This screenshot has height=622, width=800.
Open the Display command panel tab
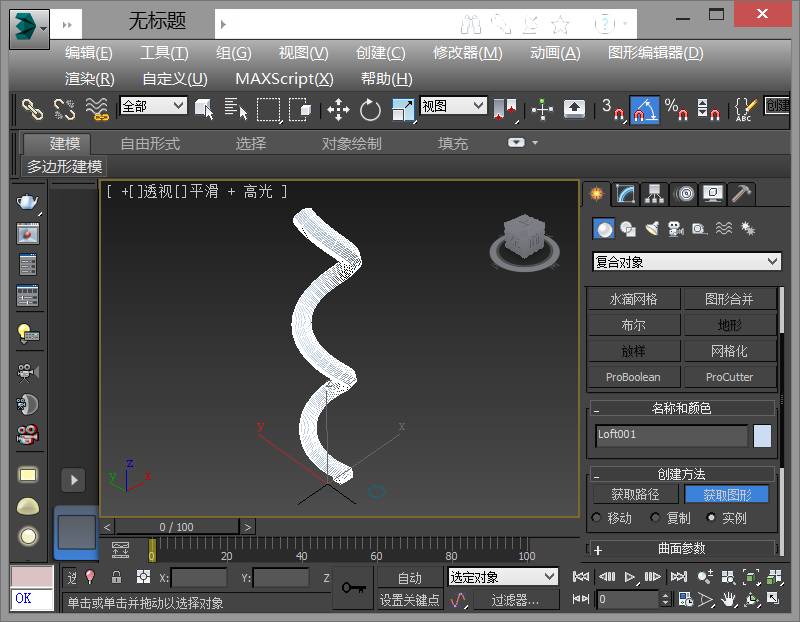pos(713,194)
